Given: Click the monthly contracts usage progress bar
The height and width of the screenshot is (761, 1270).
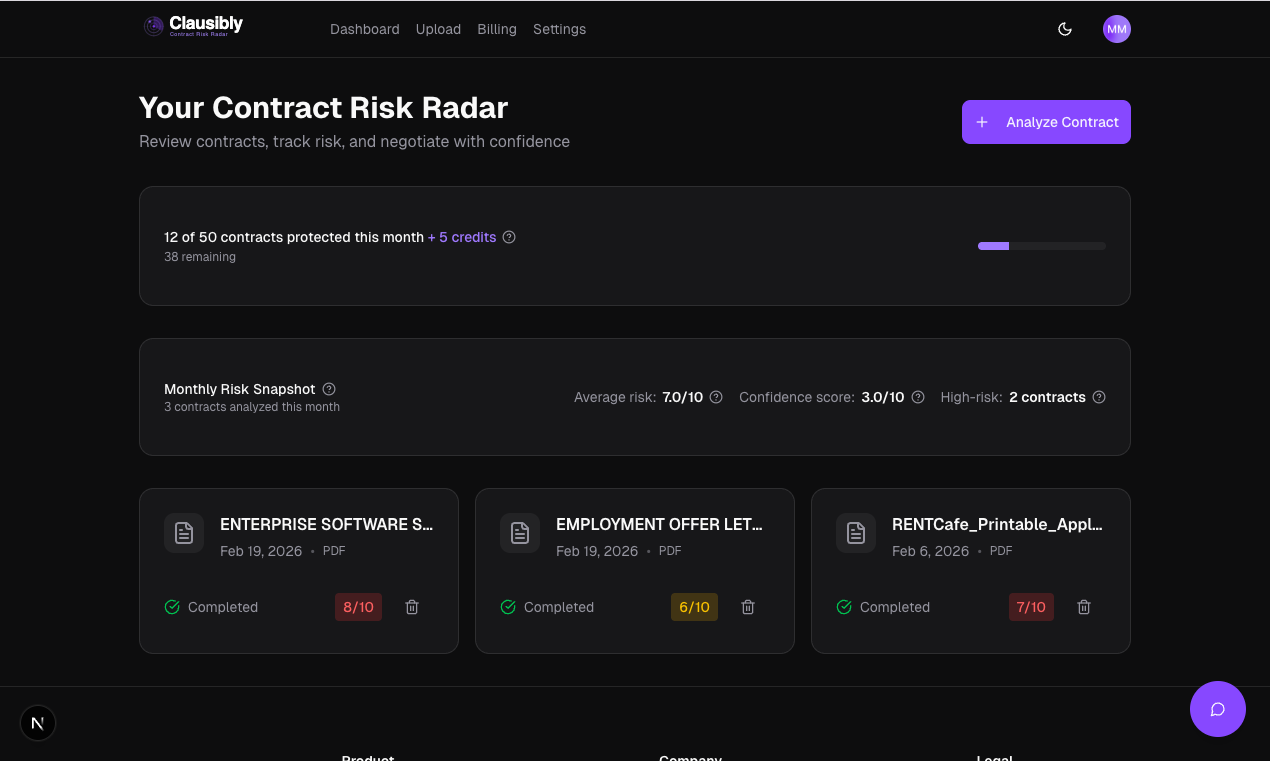Looking at the screenshot, I should pos(1041,246).
